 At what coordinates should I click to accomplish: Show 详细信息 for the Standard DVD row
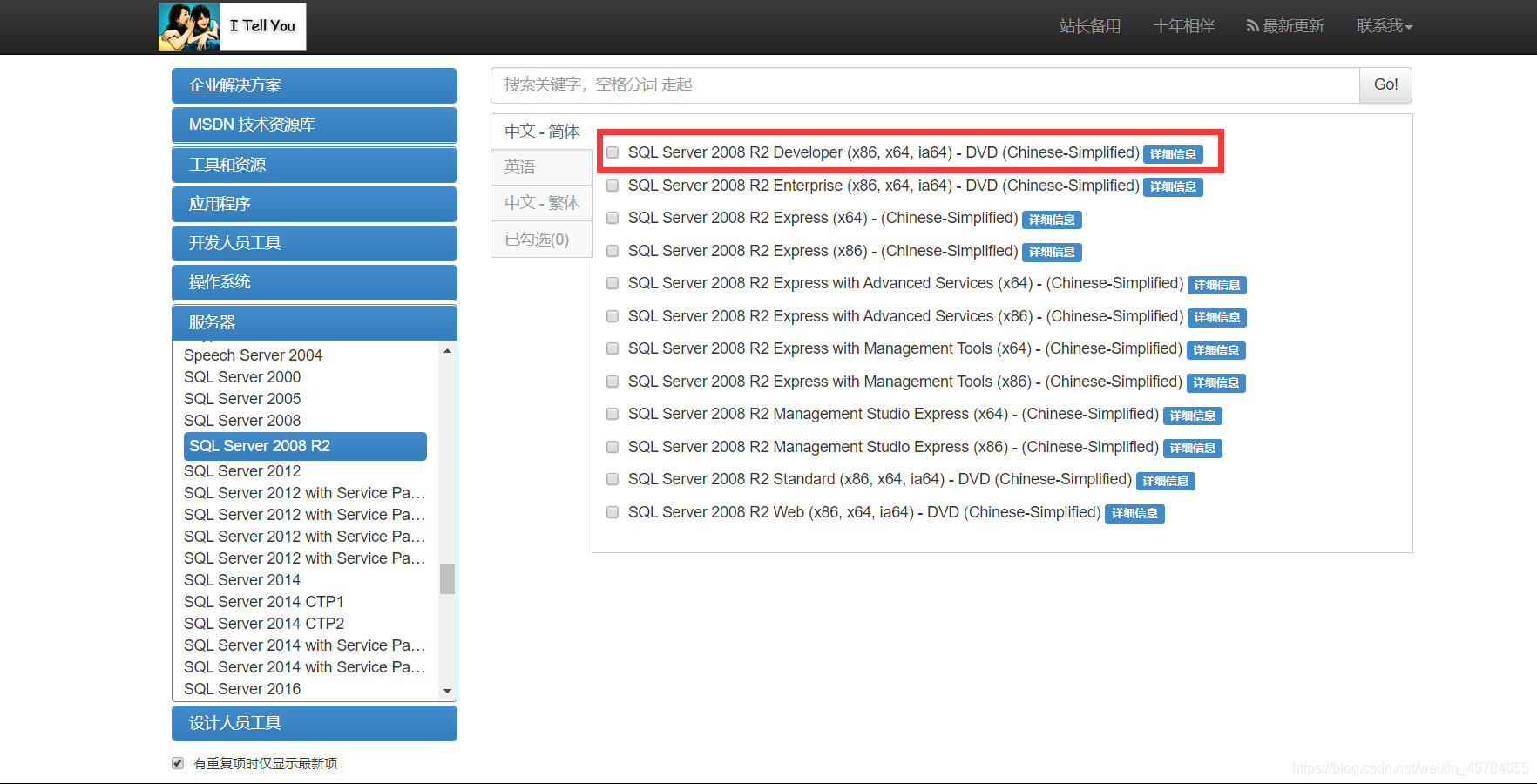click(1166, 481)
